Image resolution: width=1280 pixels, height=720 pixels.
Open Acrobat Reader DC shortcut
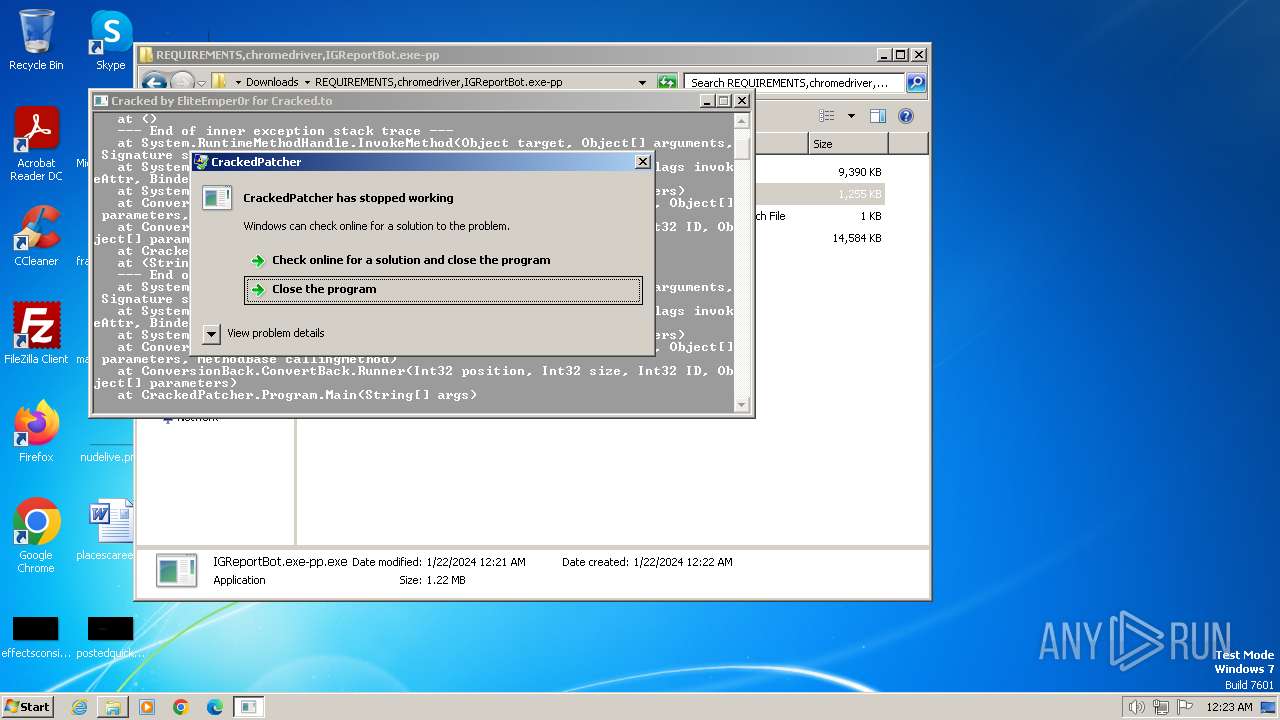36,144
